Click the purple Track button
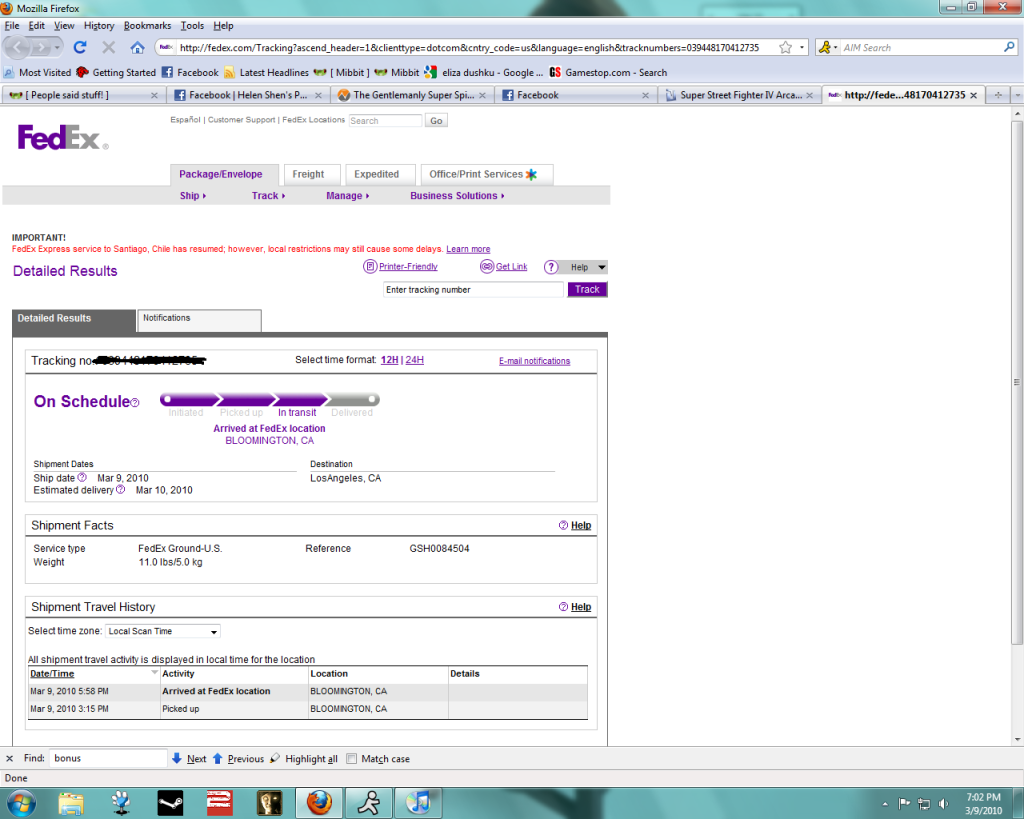Screen dimensions: 1024x819 coord(587,289)
